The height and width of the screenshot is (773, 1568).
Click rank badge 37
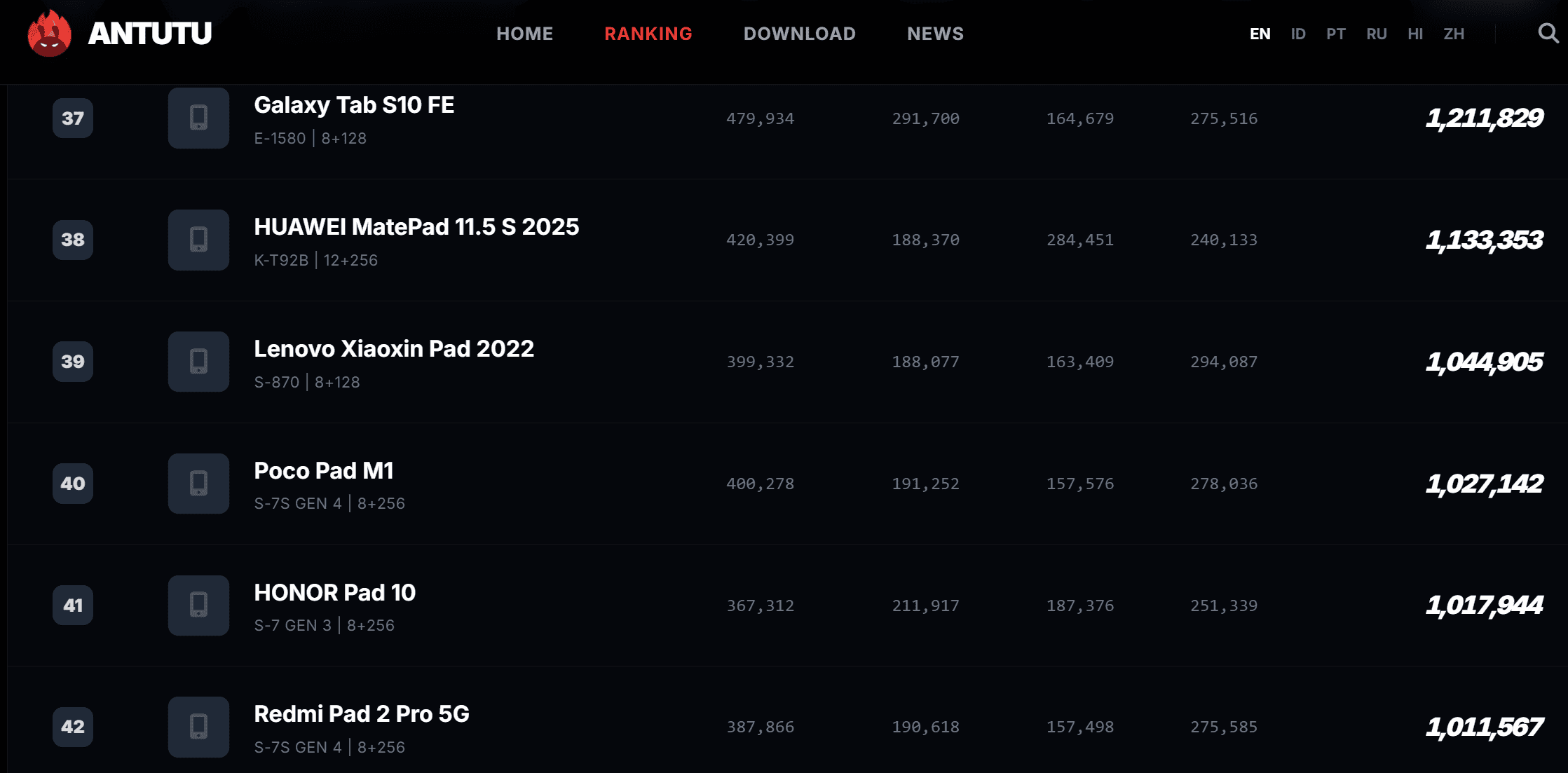pyautogui.click(x=73, y=118)
